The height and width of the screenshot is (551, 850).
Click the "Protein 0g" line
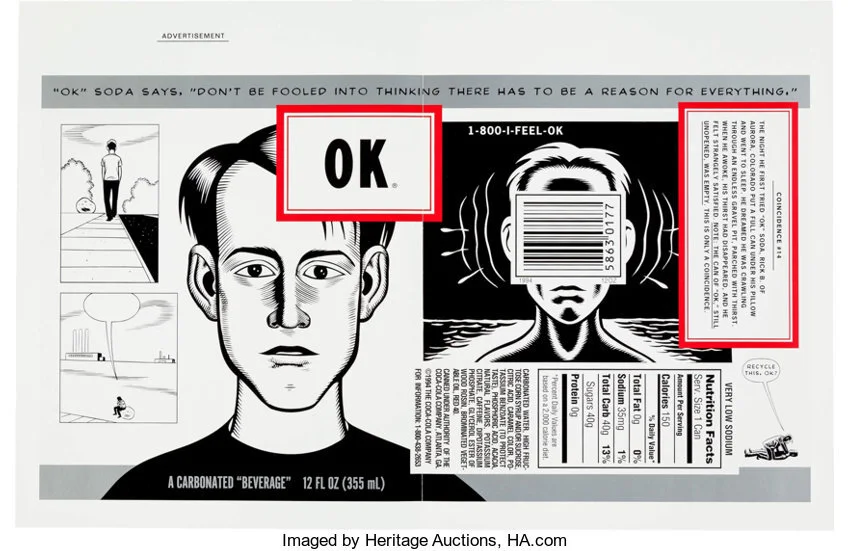[575, 395]
